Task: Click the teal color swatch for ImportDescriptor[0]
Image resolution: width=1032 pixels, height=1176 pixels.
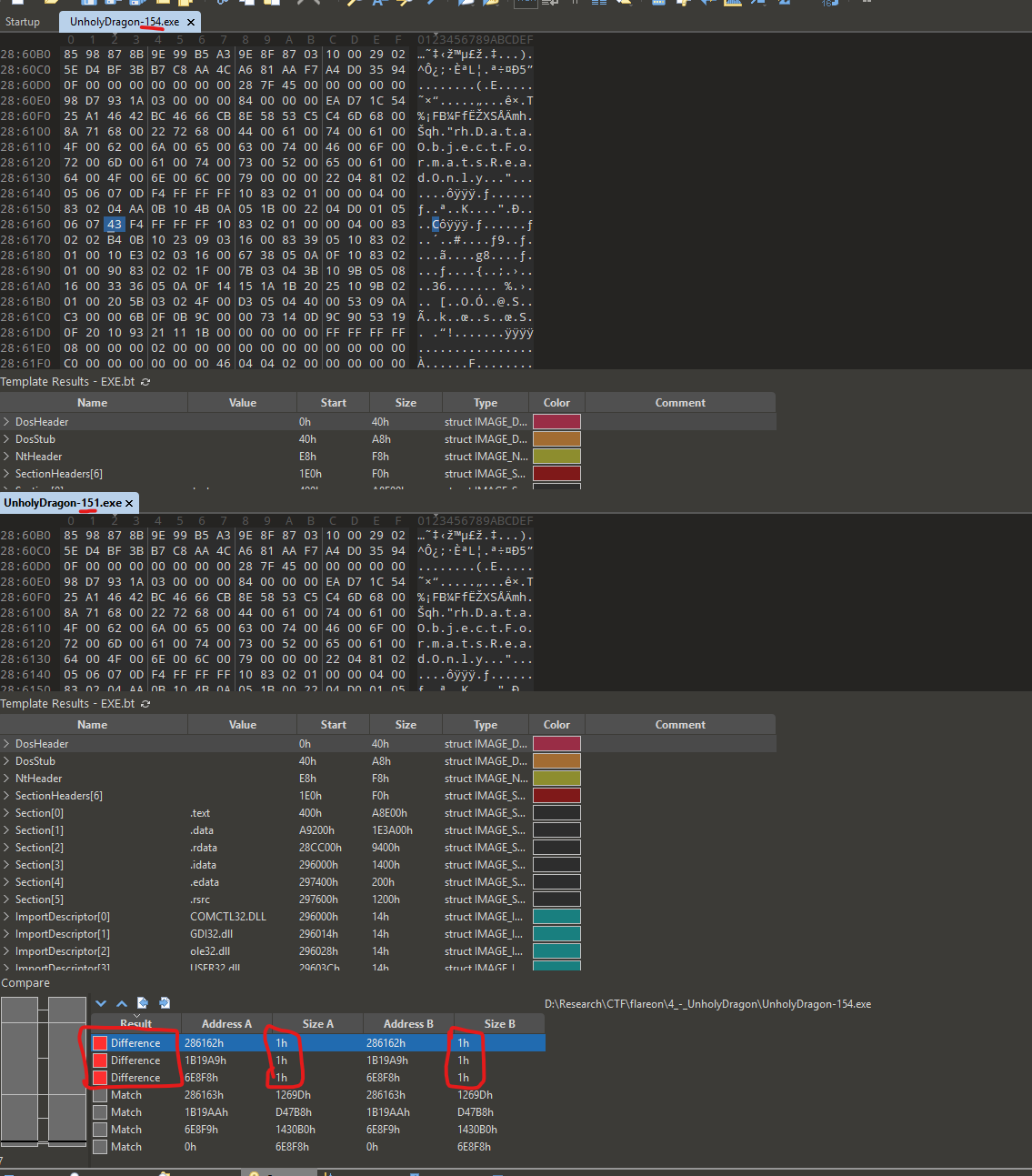Action: pos(556,917)
